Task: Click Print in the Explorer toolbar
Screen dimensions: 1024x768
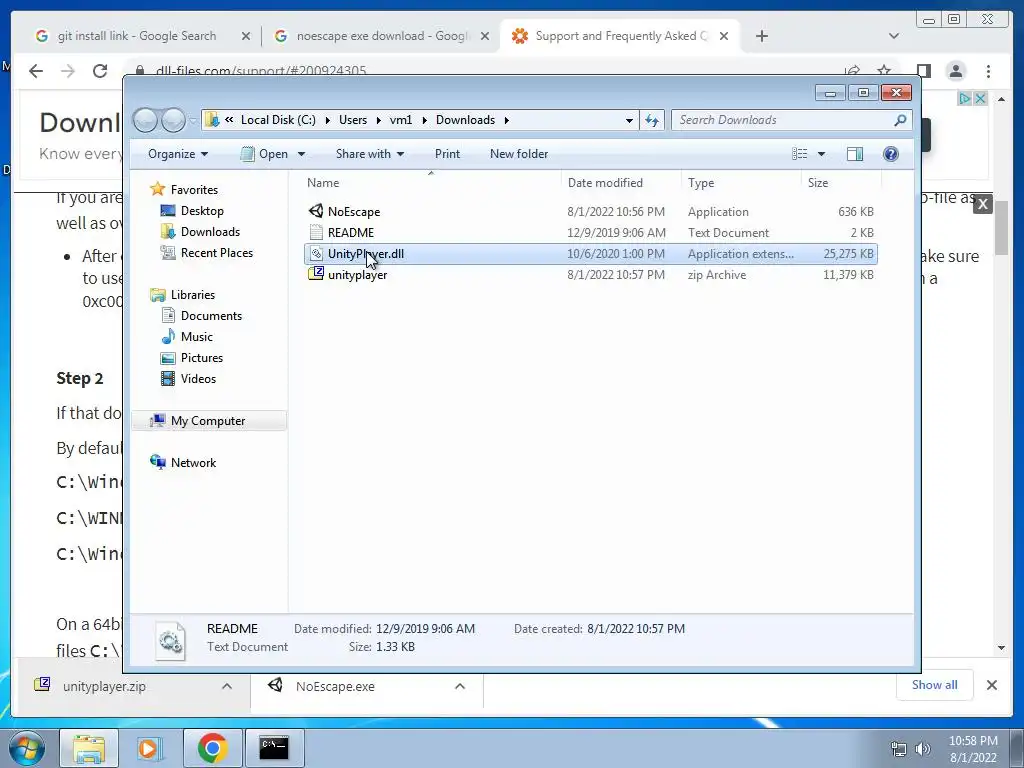Action: click(x=447, y=154)
